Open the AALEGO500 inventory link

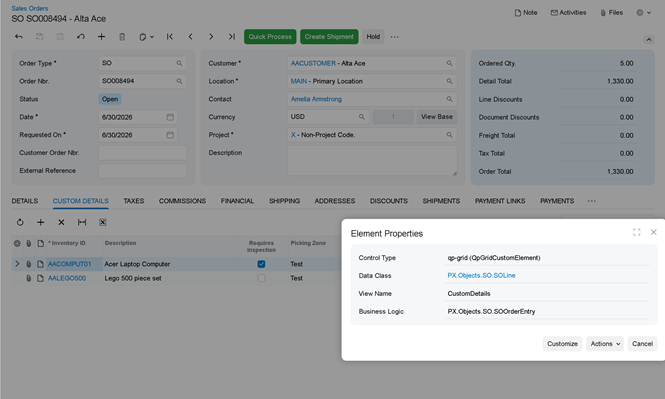click(67, 278)
